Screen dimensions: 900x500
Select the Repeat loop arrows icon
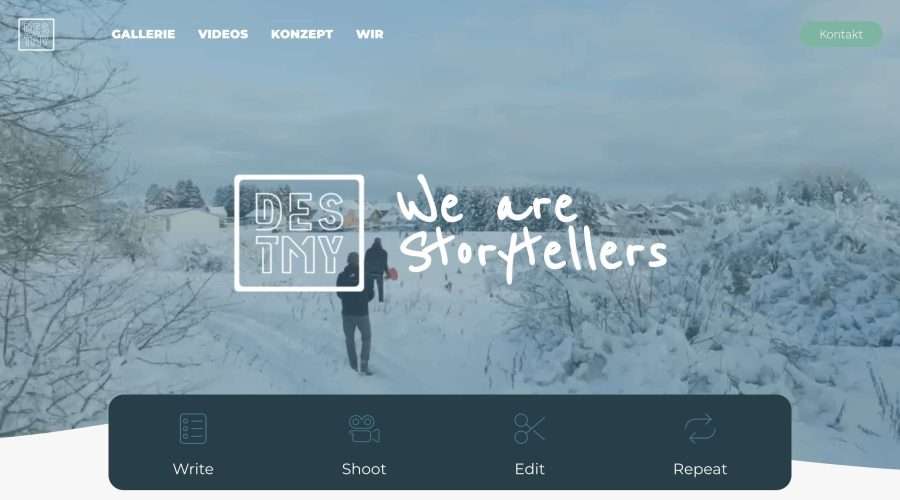point(700,429)
